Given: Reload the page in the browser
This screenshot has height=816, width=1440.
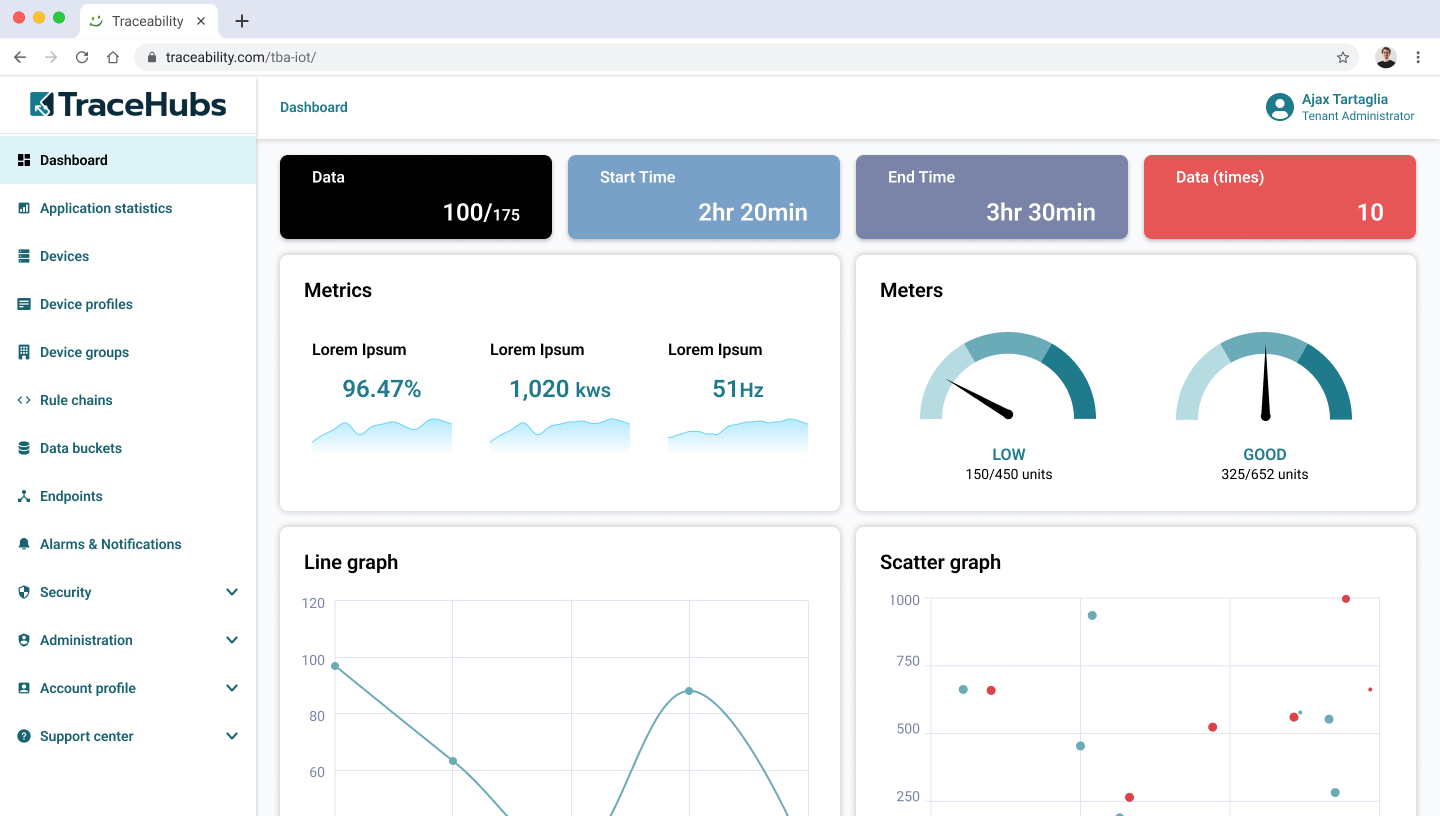Looking at the screenshot, I should coord(82,57).
